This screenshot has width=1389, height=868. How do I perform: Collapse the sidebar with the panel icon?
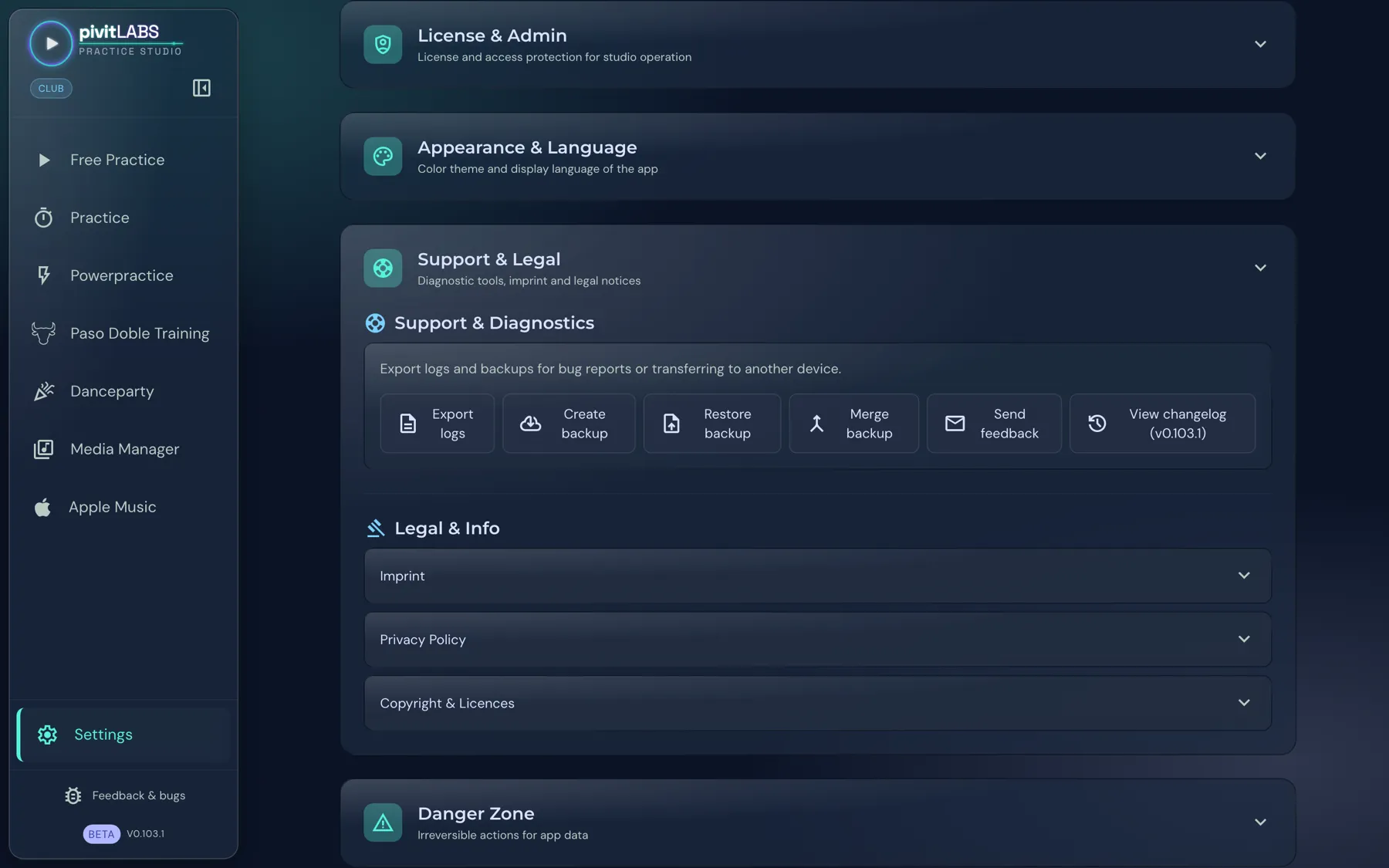[x=201, y=88]
